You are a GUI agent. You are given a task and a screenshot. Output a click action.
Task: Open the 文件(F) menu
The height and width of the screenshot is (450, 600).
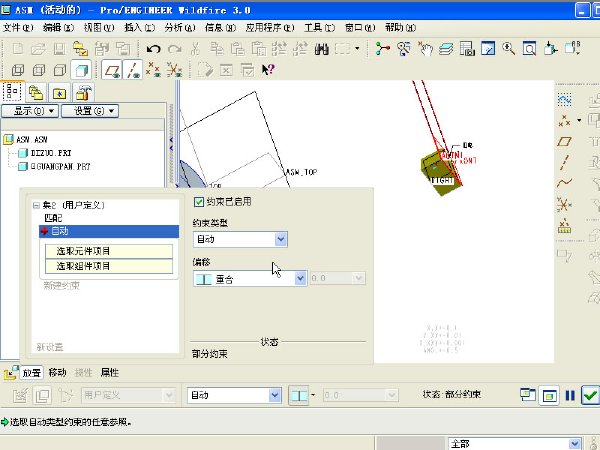(18, 28)
